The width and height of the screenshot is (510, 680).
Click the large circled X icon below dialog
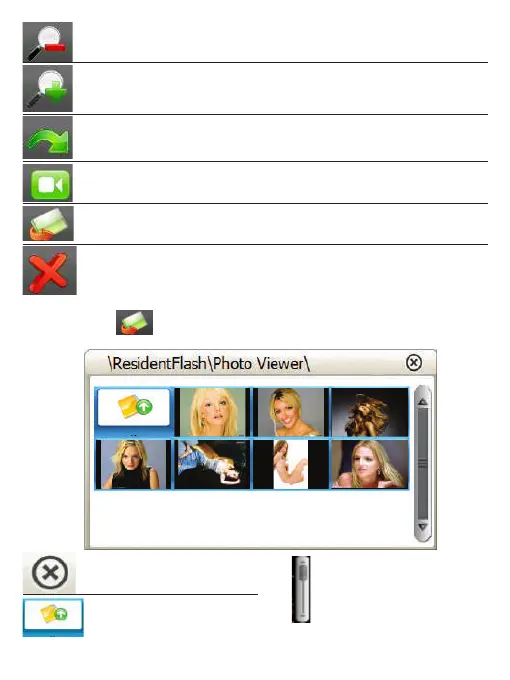[x=49, y=572]
